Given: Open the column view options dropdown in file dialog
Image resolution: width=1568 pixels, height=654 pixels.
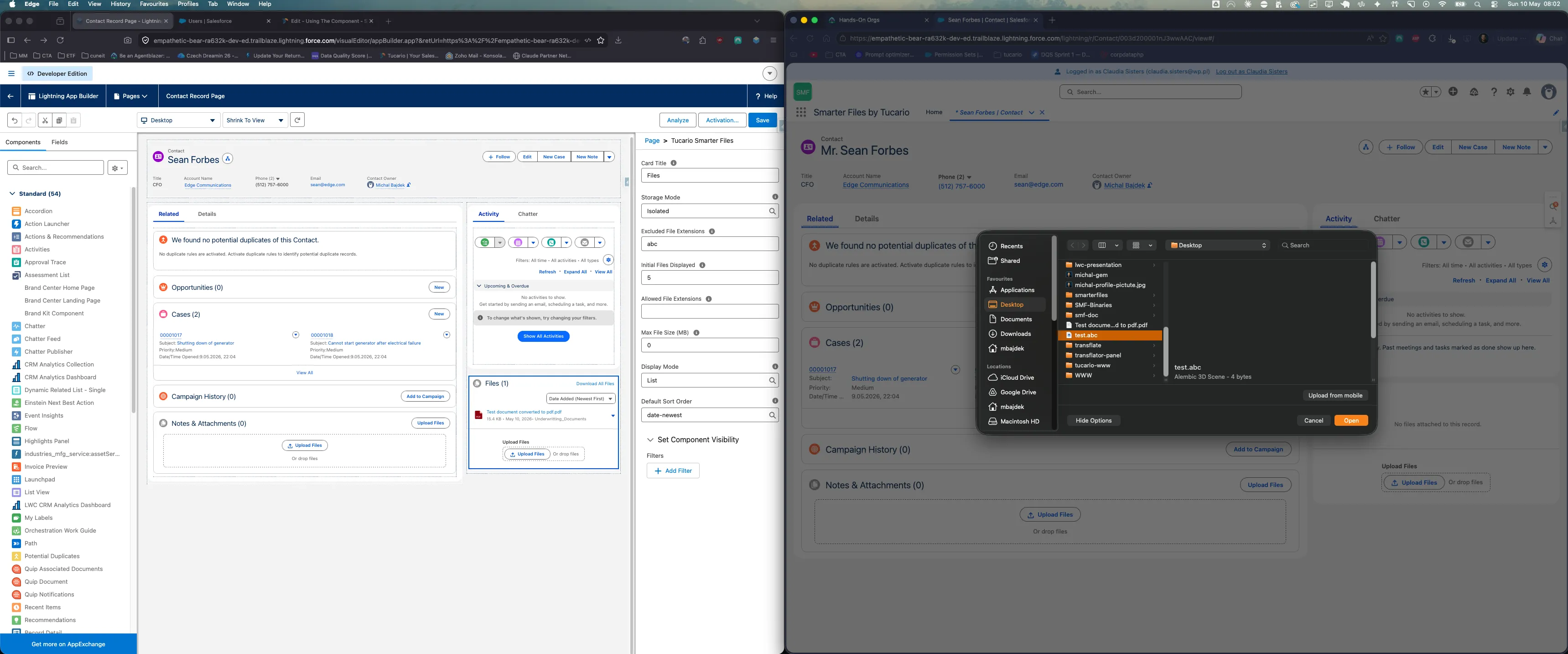Looking at the screenshot, I should [x=1107, y=246].
